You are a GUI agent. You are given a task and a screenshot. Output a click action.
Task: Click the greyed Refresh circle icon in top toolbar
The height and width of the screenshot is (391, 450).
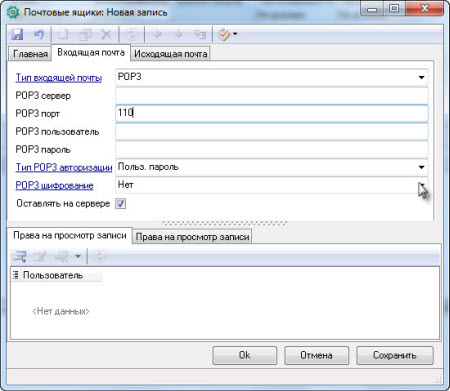point(132,34)
